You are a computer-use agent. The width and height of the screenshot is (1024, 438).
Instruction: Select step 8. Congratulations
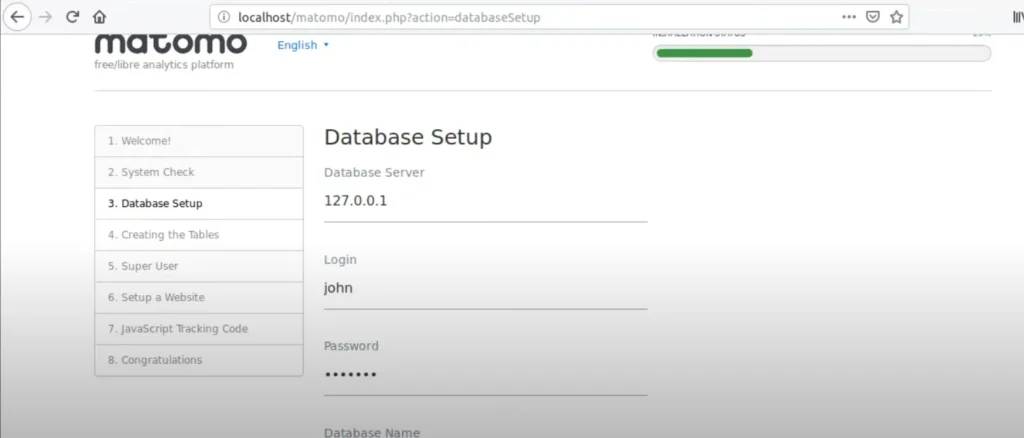pyautogui.click(x=199, y=360)
